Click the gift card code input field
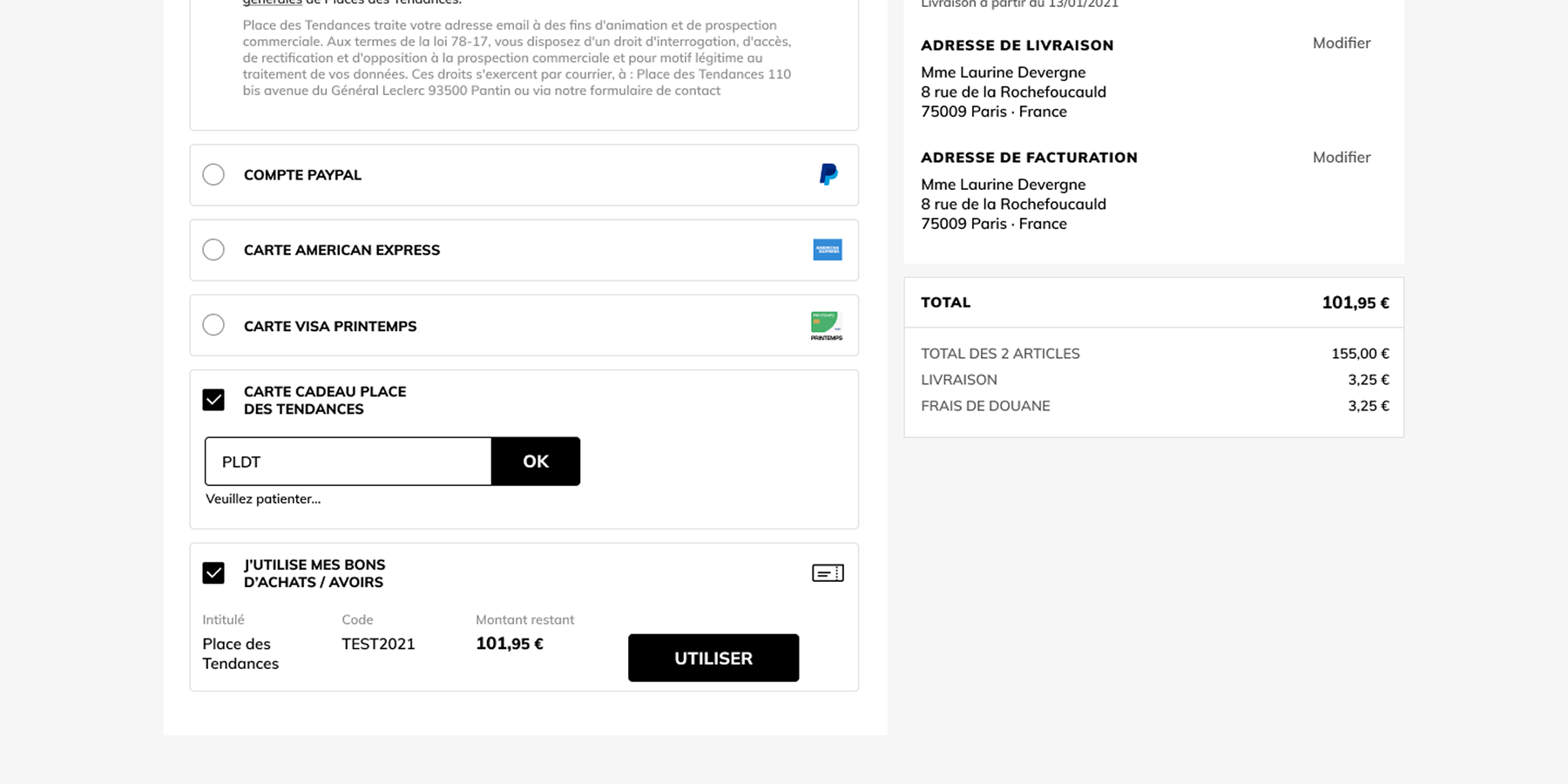 tap(348, 462)
